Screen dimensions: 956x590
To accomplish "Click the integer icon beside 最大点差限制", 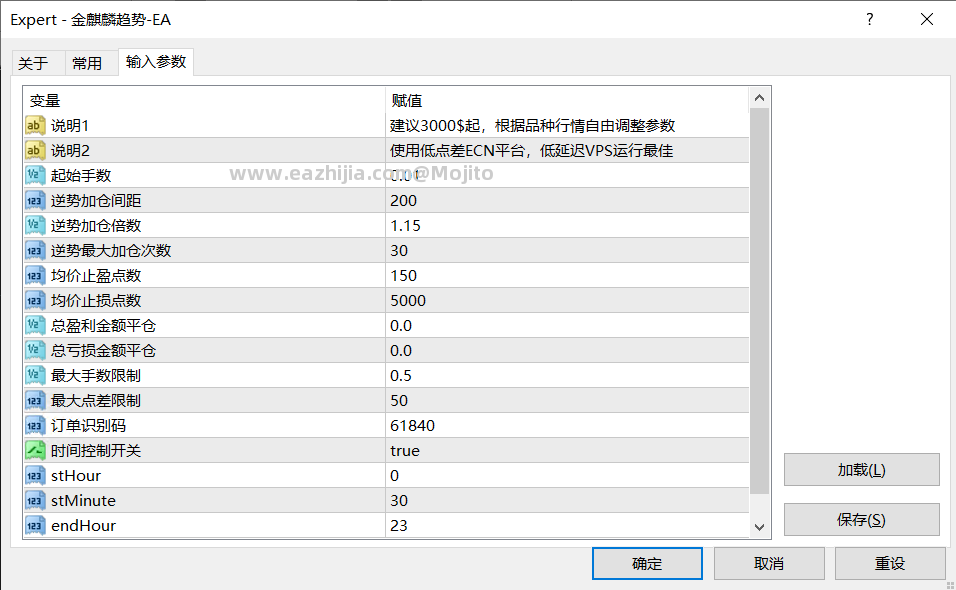I will coord(35,400).
